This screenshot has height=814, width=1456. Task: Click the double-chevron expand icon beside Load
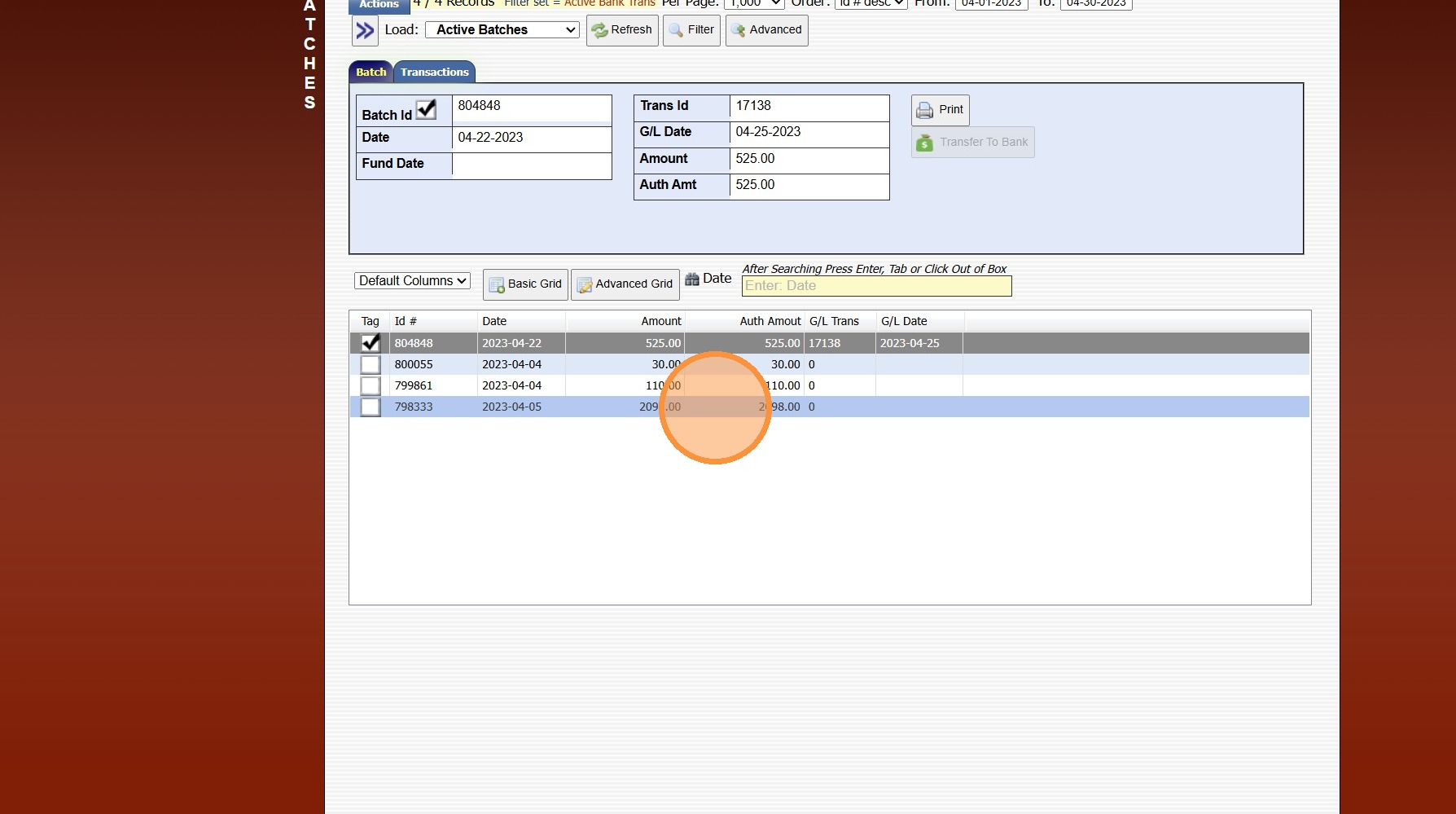[x=365, y=31]
